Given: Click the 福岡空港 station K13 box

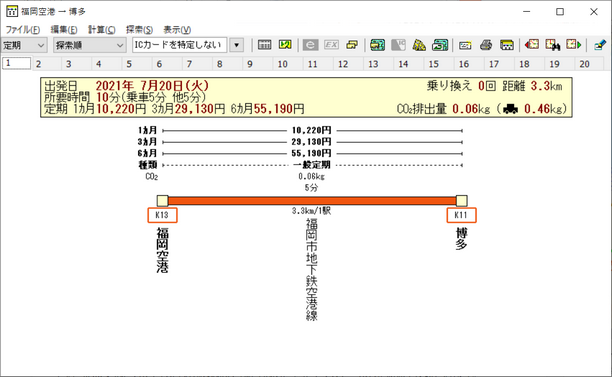Looking at the screenshot, I should click(162, 215).
